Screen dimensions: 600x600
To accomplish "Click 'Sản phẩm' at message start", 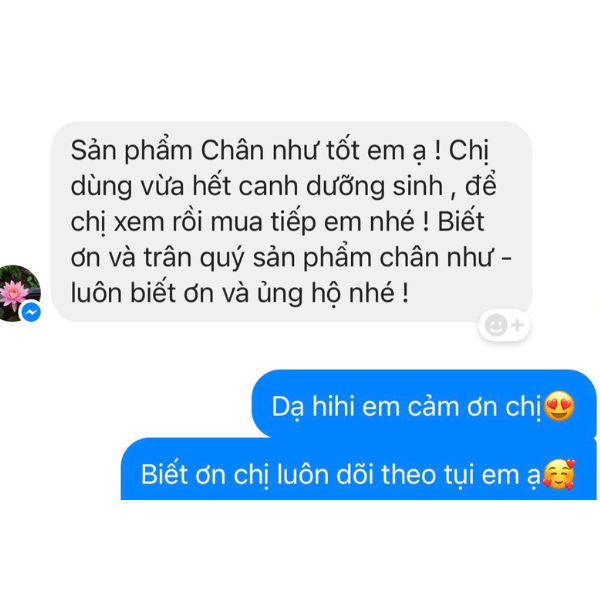I will tap(132, 152).
